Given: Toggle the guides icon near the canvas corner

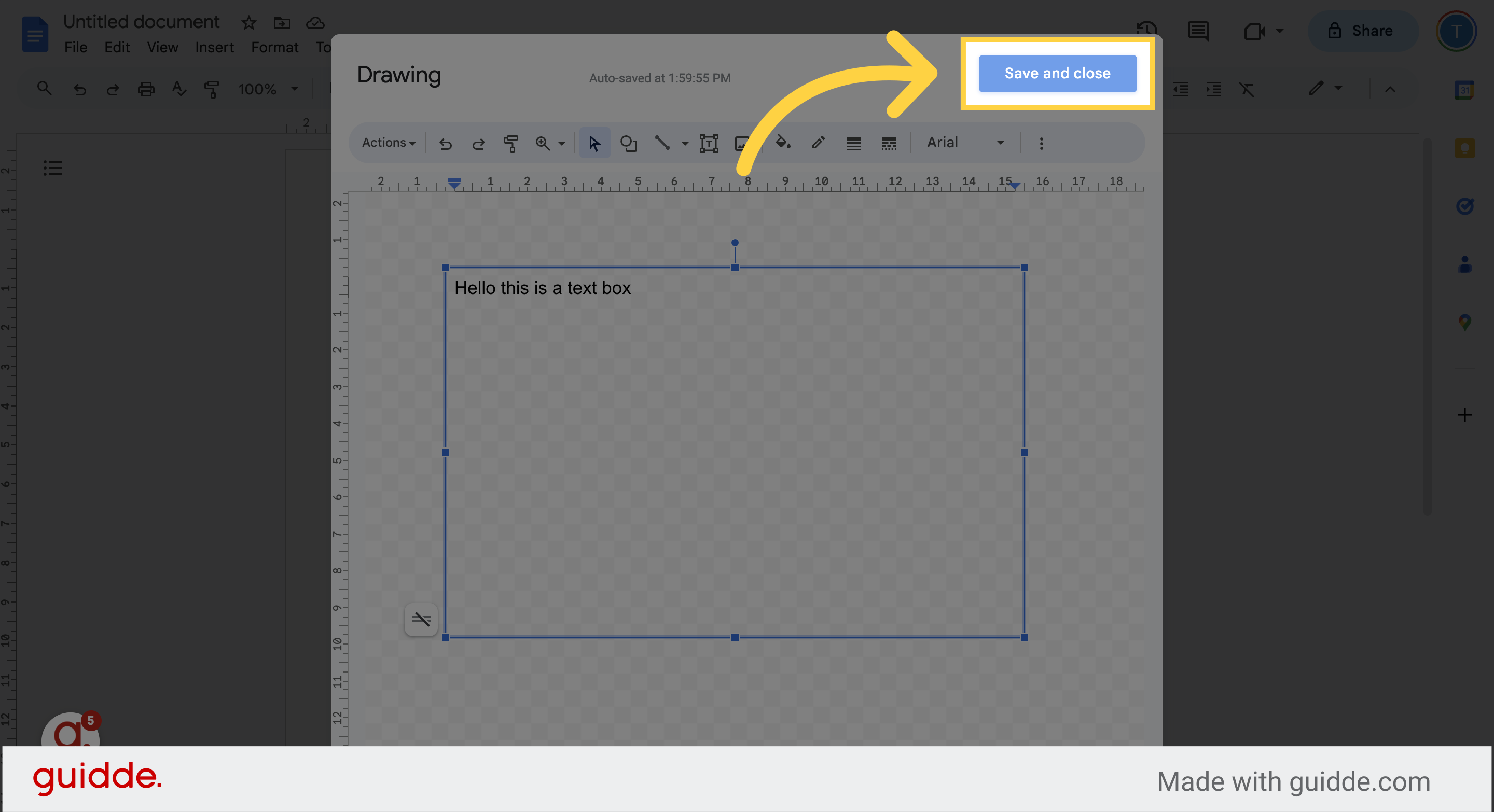Looking at the screenshot, I should point(421,620).
